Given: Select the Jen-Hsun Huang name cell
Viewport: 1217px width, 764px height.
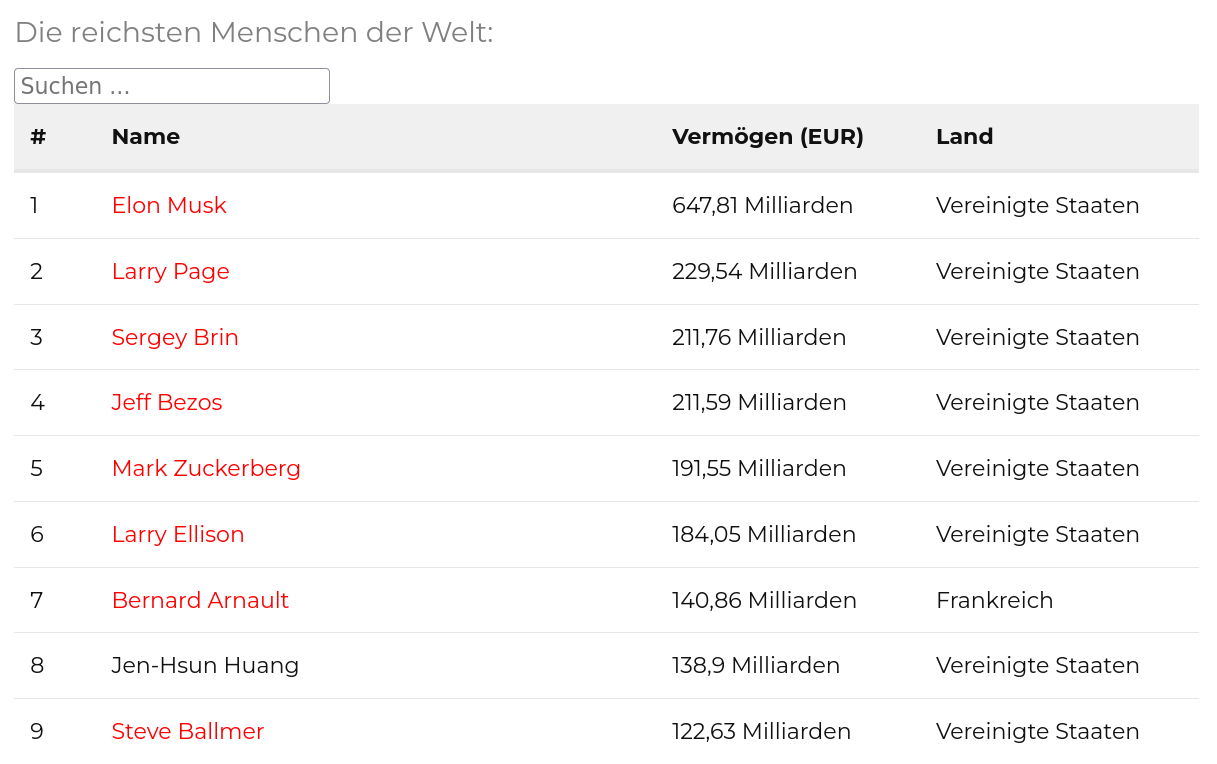Looking at the screenshot, I should (205, 665).
